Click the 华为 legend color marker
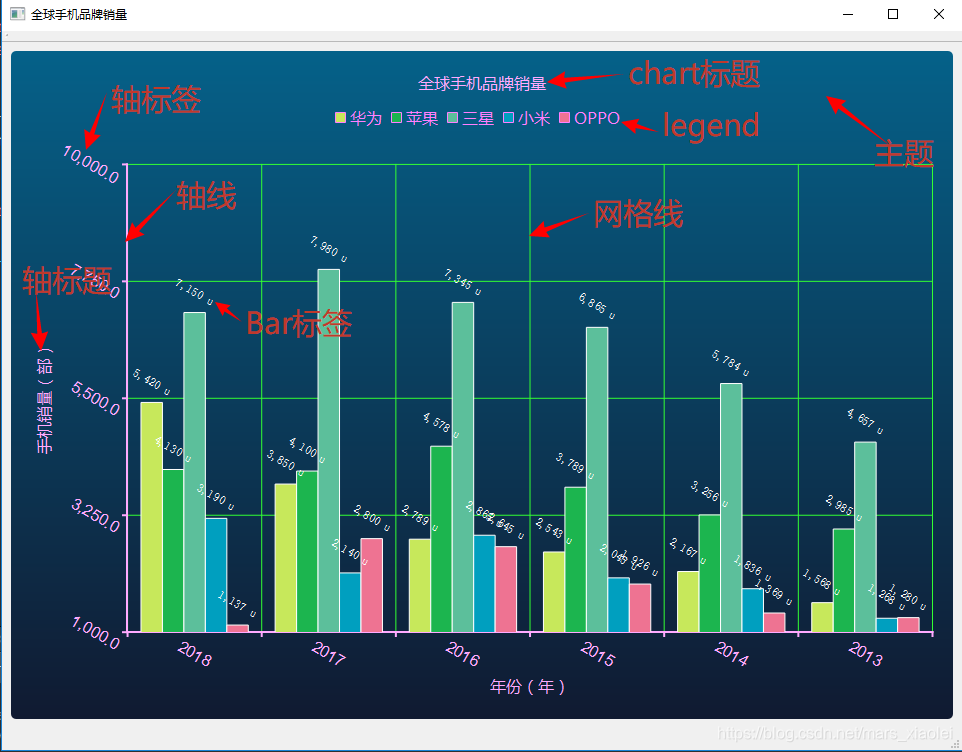Viewport: 962px width, 752px height. tap(341, 118)
